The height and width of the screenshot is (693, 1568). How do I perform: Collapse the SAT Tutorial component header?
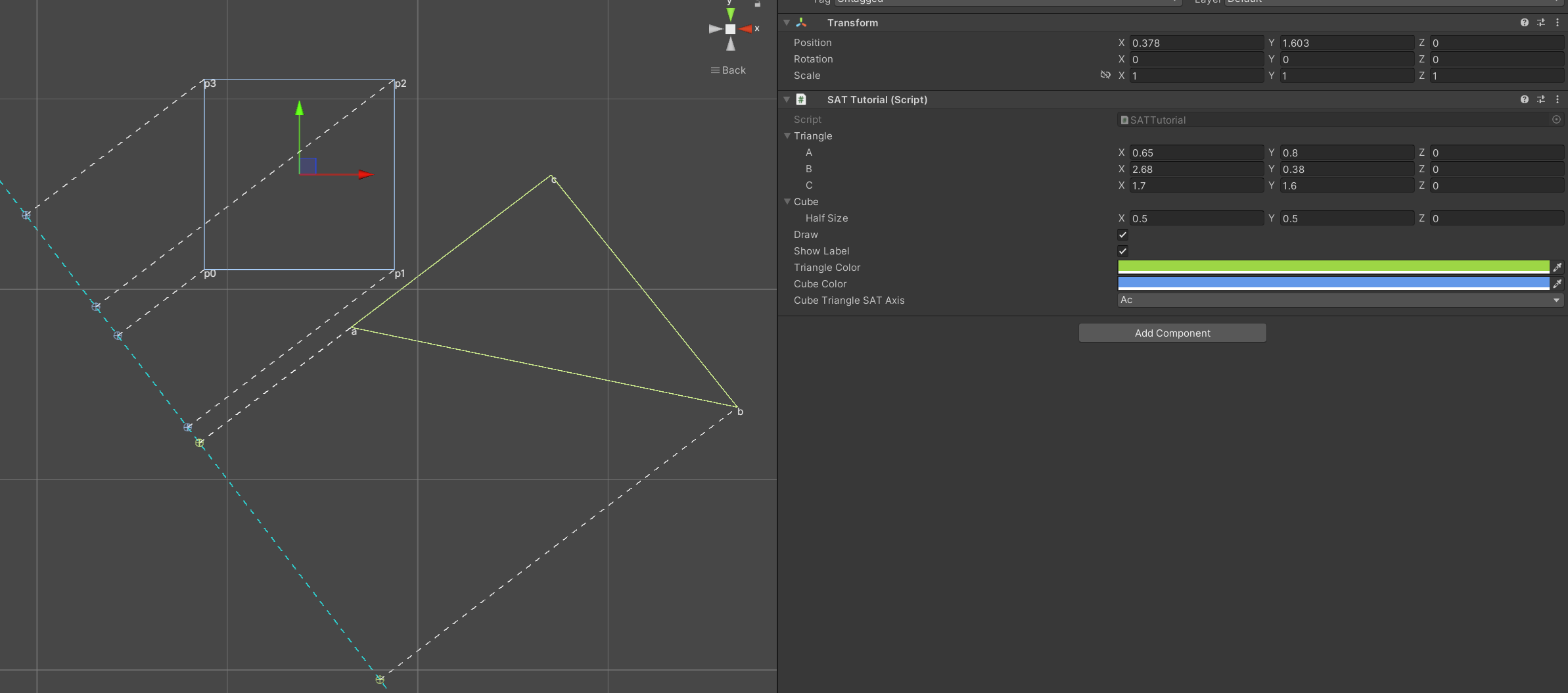(787, 99)
